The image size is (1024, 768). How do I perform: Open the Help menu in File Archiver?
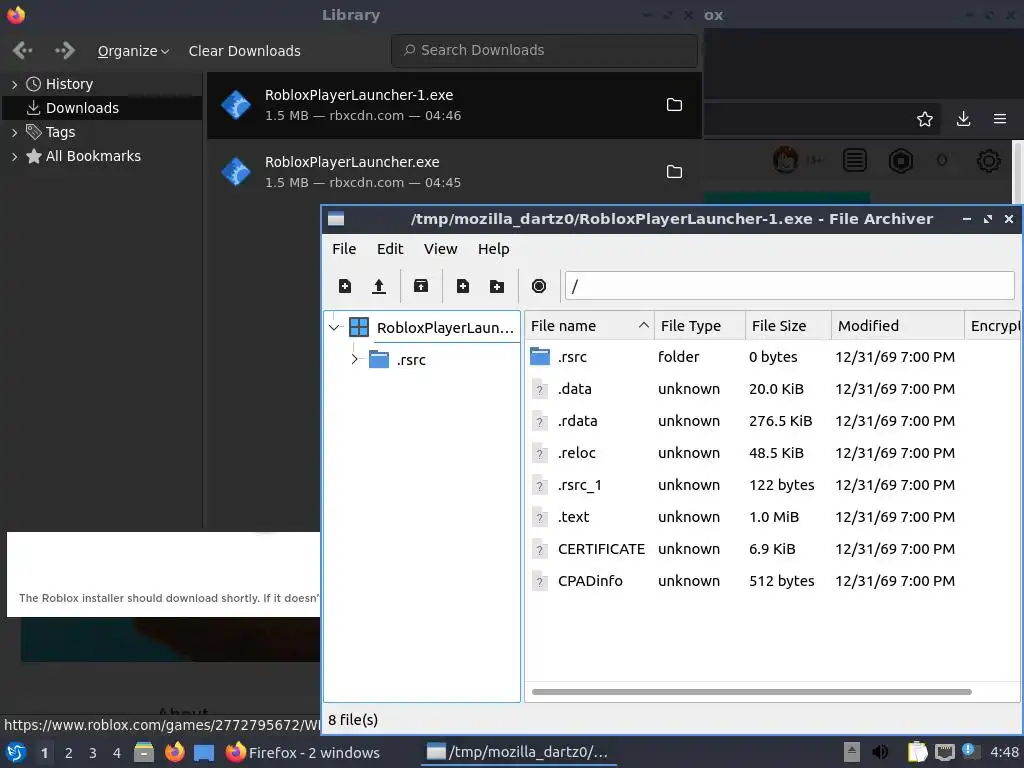pos(493,249)
